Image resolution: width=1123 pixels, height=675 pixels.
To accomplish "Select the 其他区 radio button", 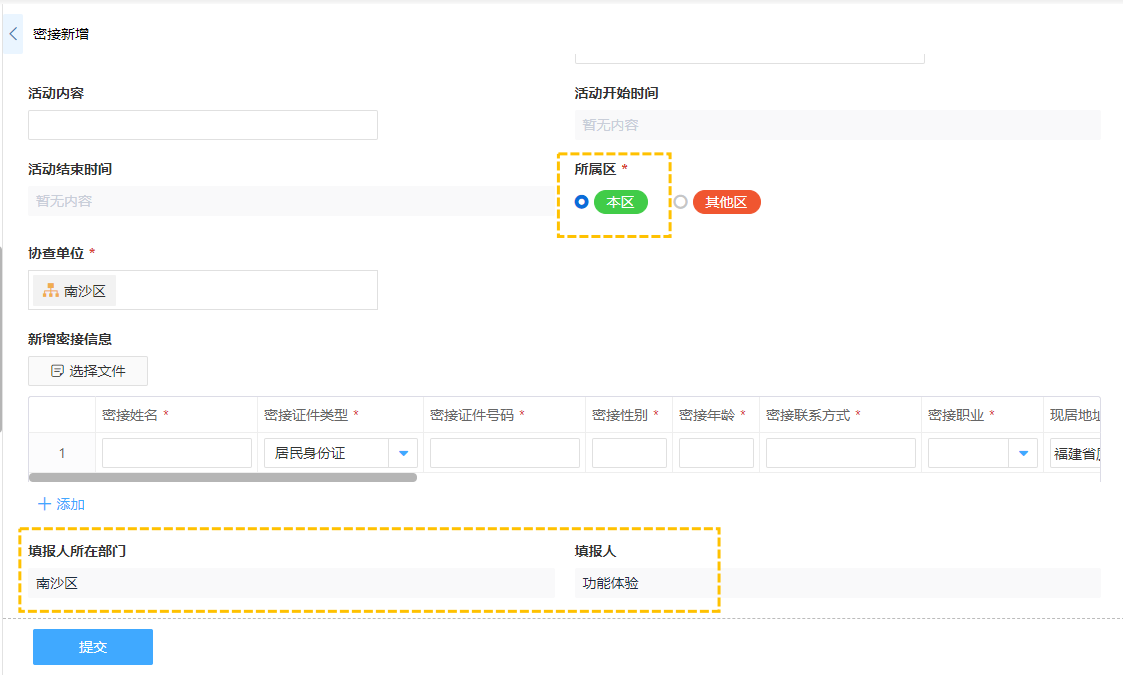I will (x=681, y=202).
